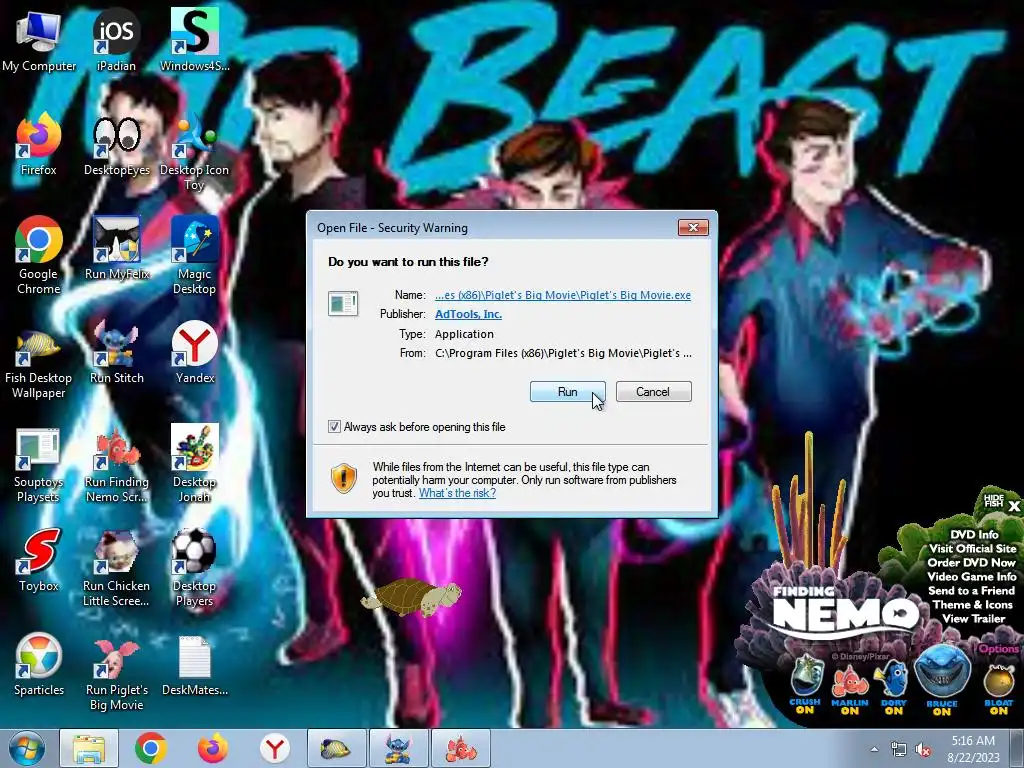Open Windows4S desktop shortcut
The width and height of the screenshot is (1024, 768).
(195, 39)
